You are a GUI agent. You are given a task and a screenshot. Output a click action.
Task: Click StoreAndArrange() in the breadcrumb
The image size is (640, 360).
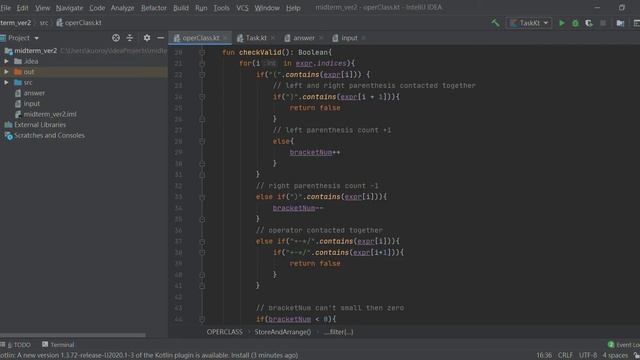[x=283, y=332]
